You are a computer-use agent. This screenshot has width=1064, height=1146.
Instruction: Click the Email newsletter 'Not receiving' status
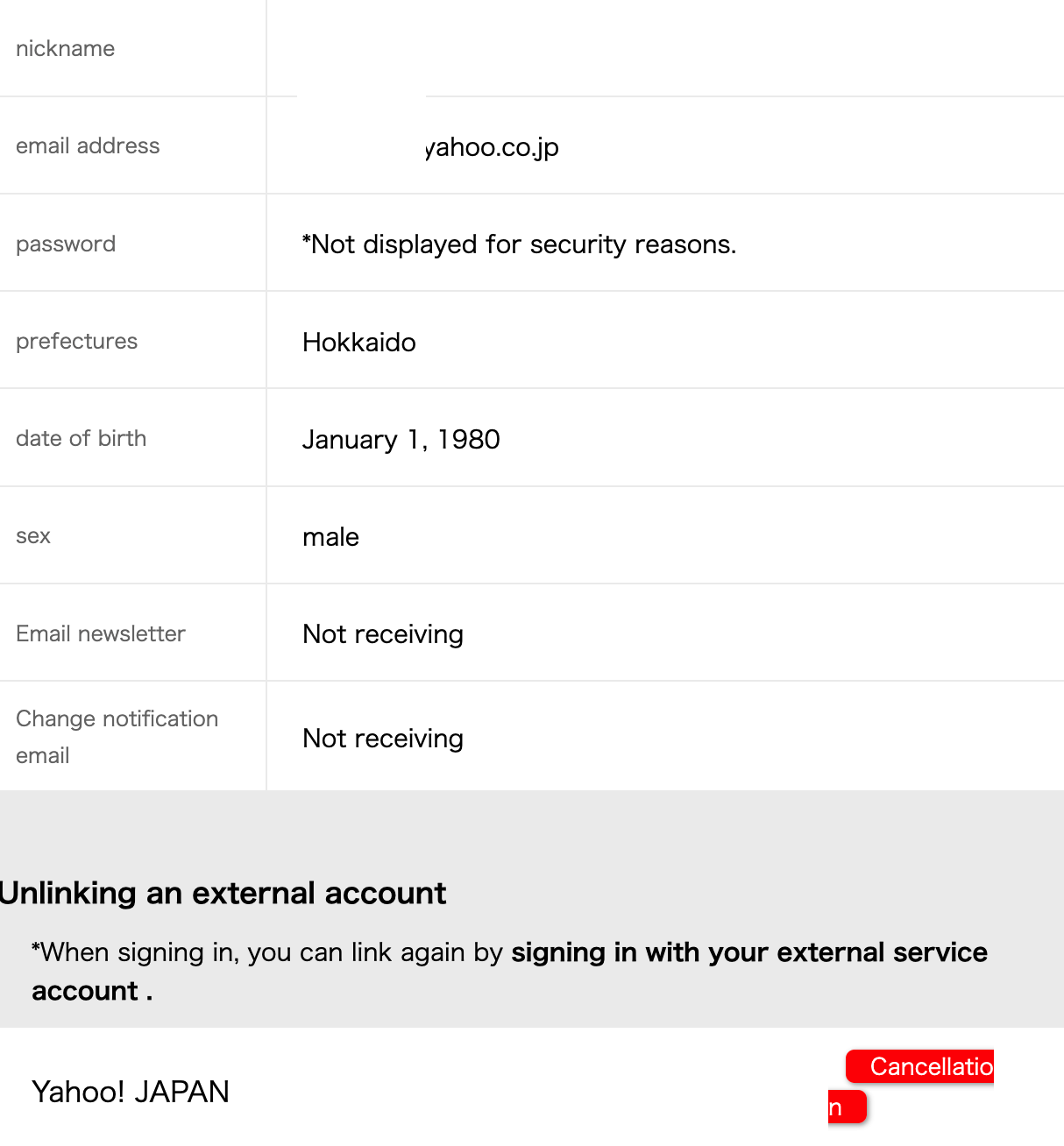(x=383, y=634)
